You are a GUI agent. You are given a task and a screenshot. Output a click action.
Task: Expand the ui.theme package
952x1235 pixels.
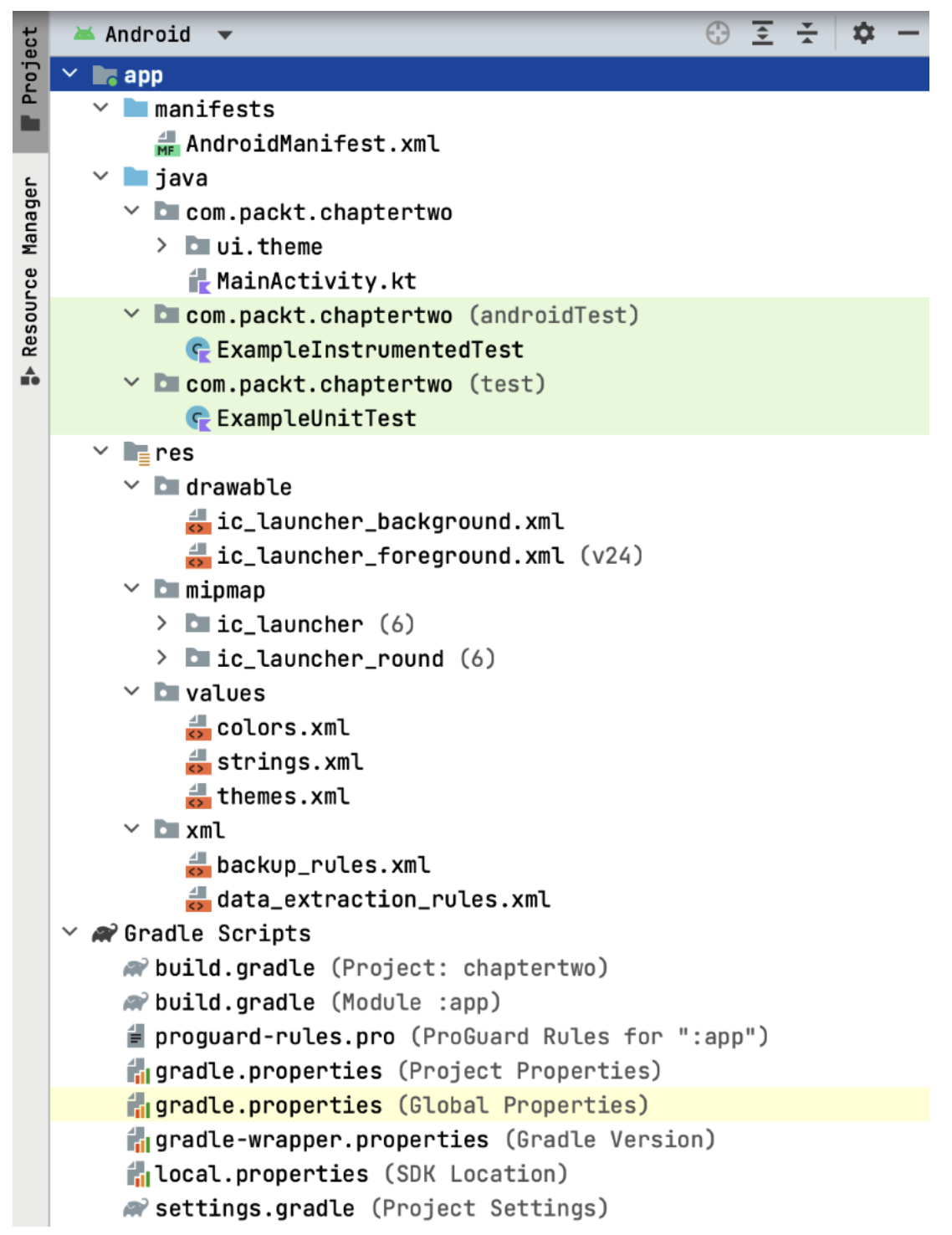pos(162,246)
